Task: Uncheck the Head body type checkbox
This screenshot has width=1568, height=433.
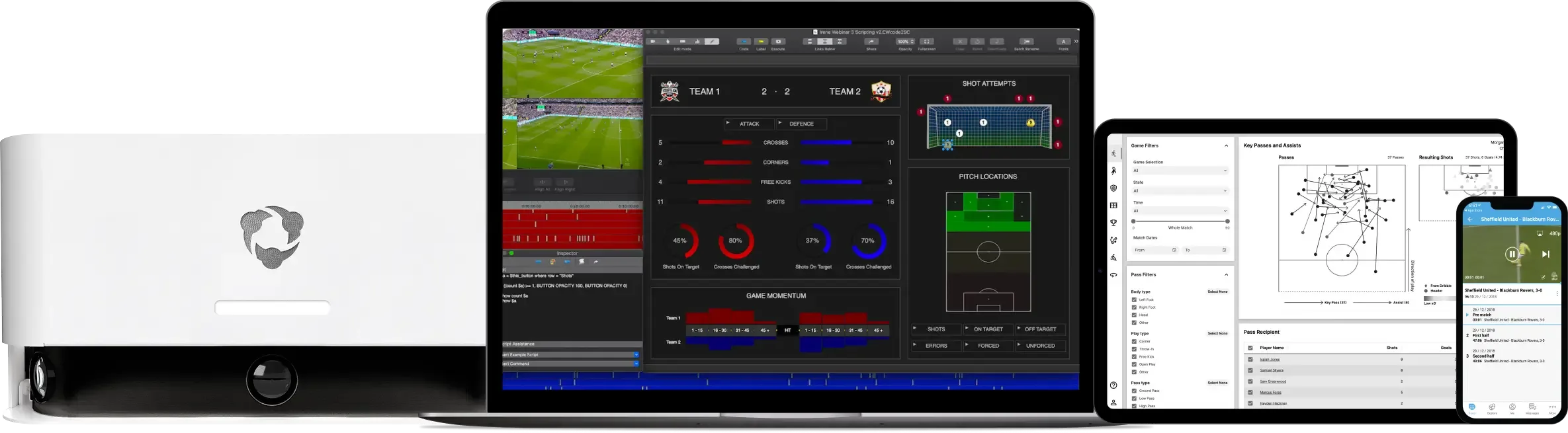Action: tap(1134, 315)
